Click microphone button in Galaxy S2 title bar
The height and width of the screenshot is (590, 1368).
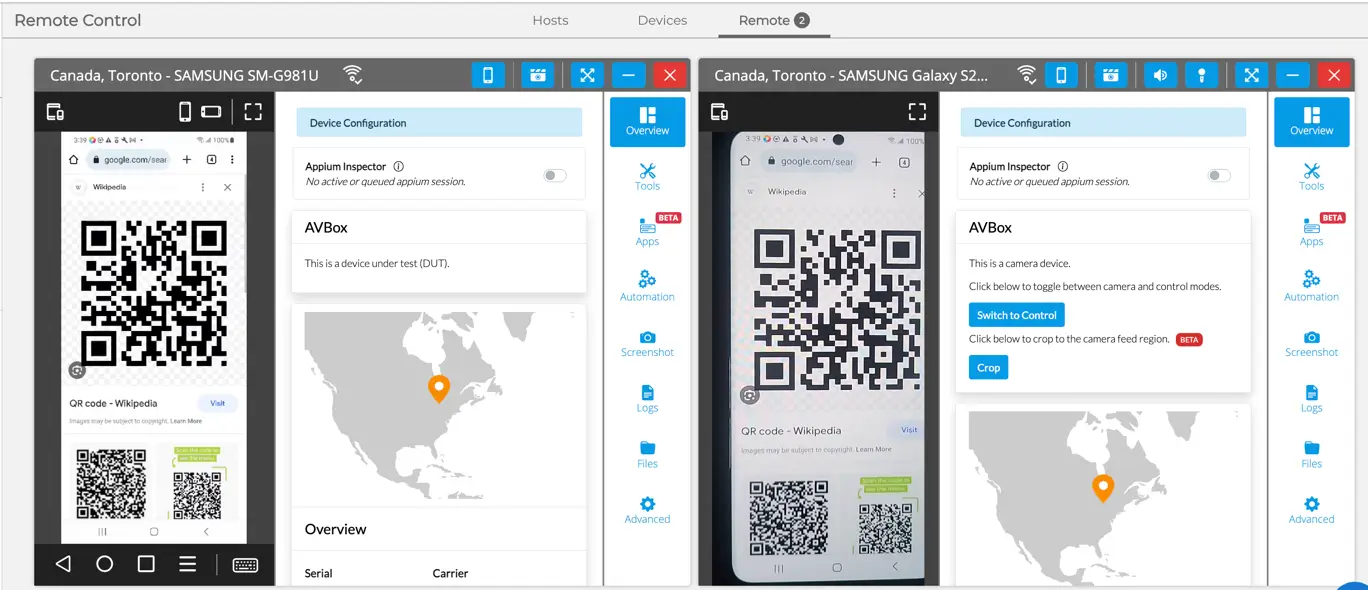[x=1201, y=75]
